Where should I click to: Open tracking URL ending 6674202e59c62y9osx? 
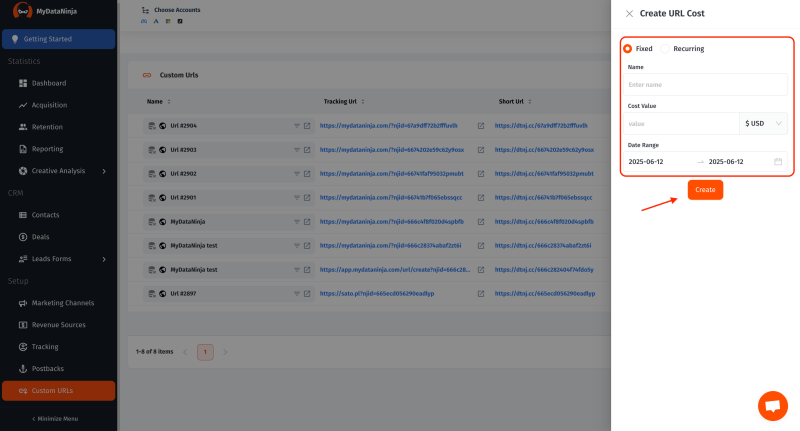[x=391, y=150]
